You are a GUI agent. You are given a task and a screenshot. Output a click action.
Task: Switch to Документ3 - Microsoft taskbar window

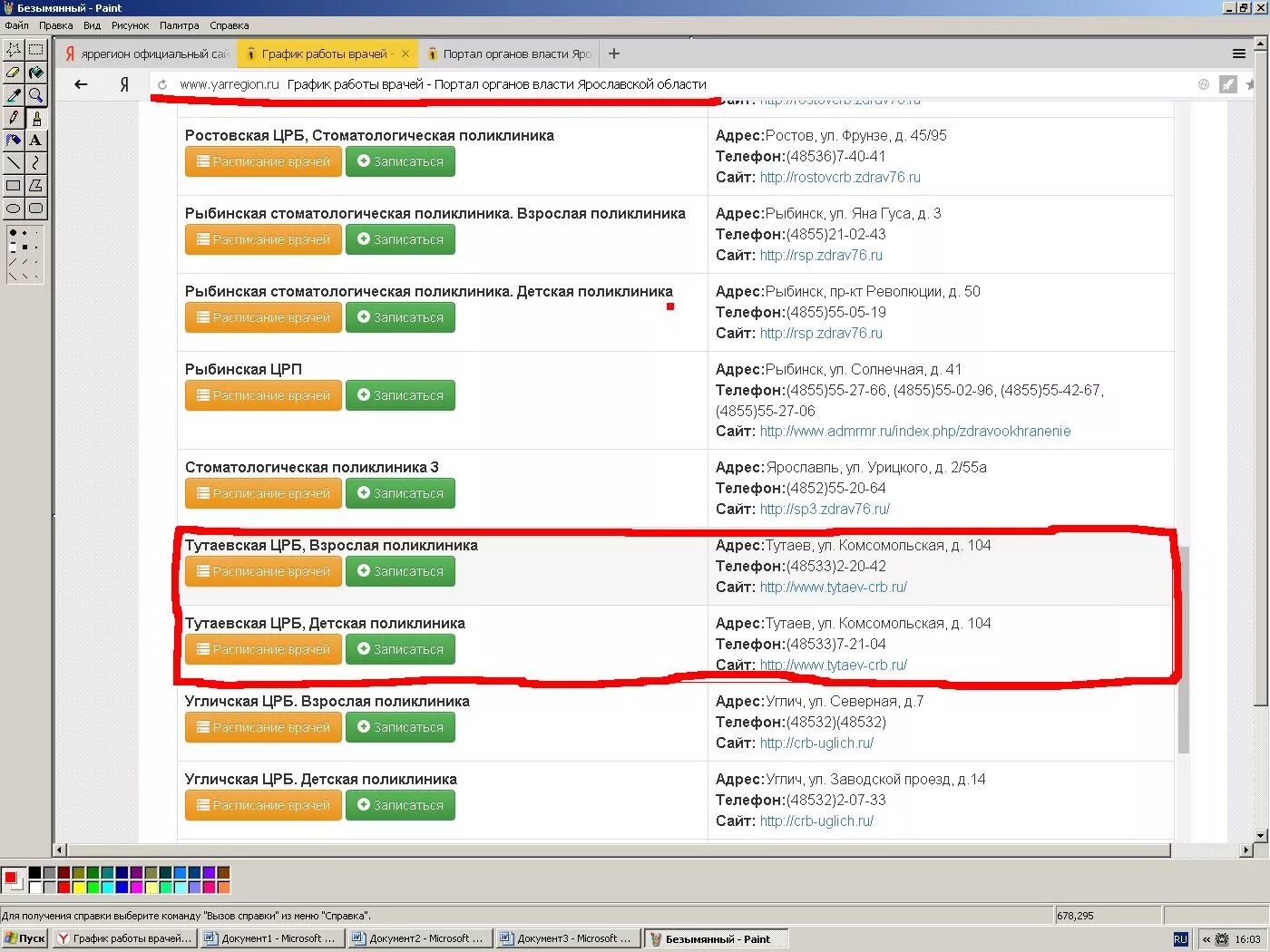(x=567, y=938)
